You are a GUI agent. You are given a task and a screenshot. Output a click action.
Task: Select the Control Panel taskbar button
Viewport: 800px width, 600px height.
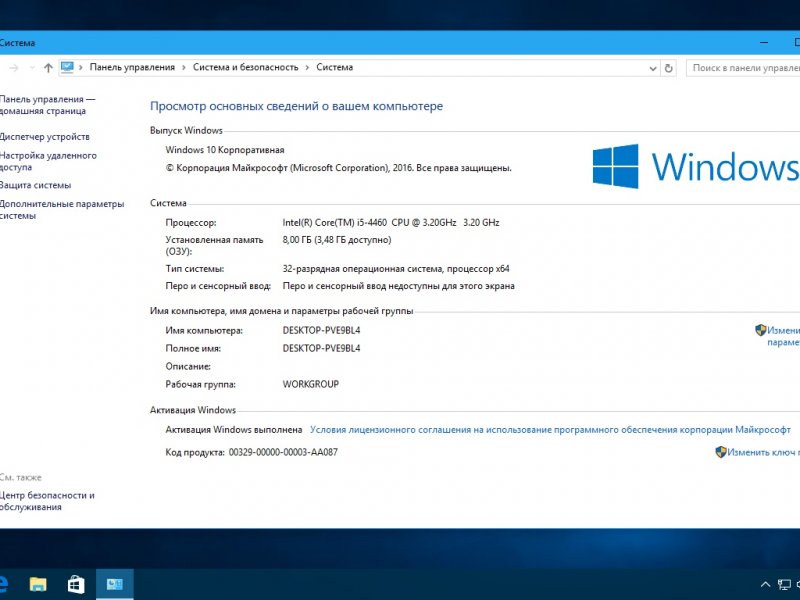(114, 584)
